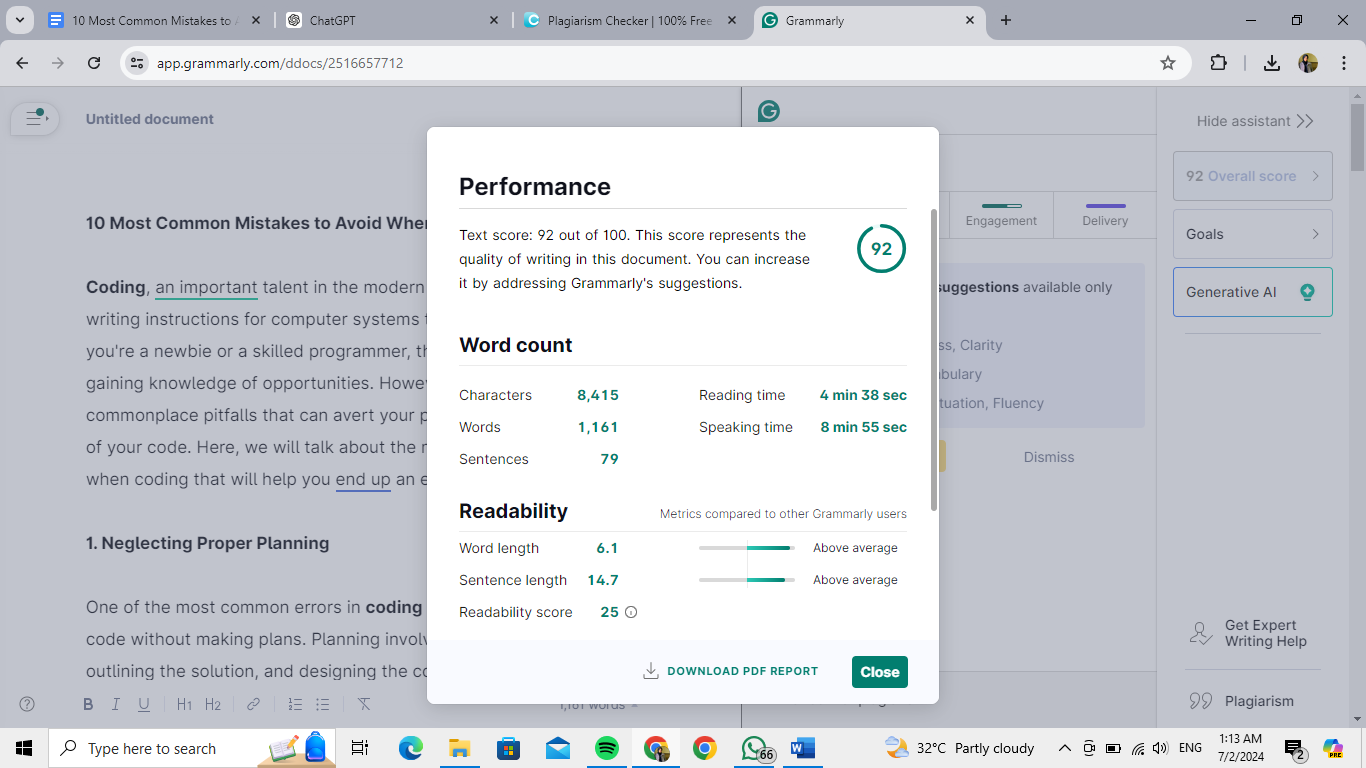Switch to the ChatGPT browser tab
1366x768 pixels.
393,20
